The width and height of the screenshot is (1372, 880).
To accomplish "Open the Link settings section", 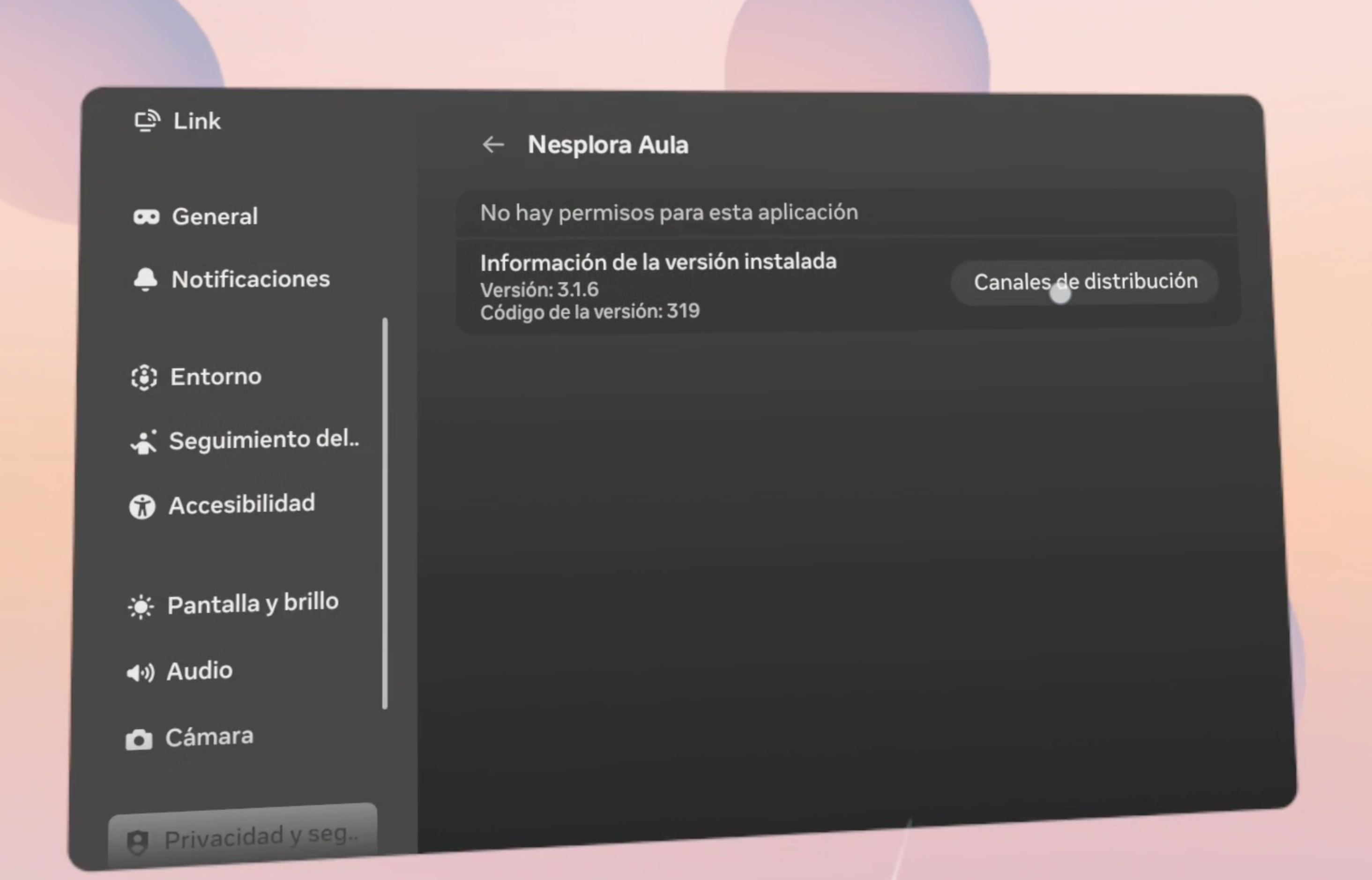I will click(177, 121).
